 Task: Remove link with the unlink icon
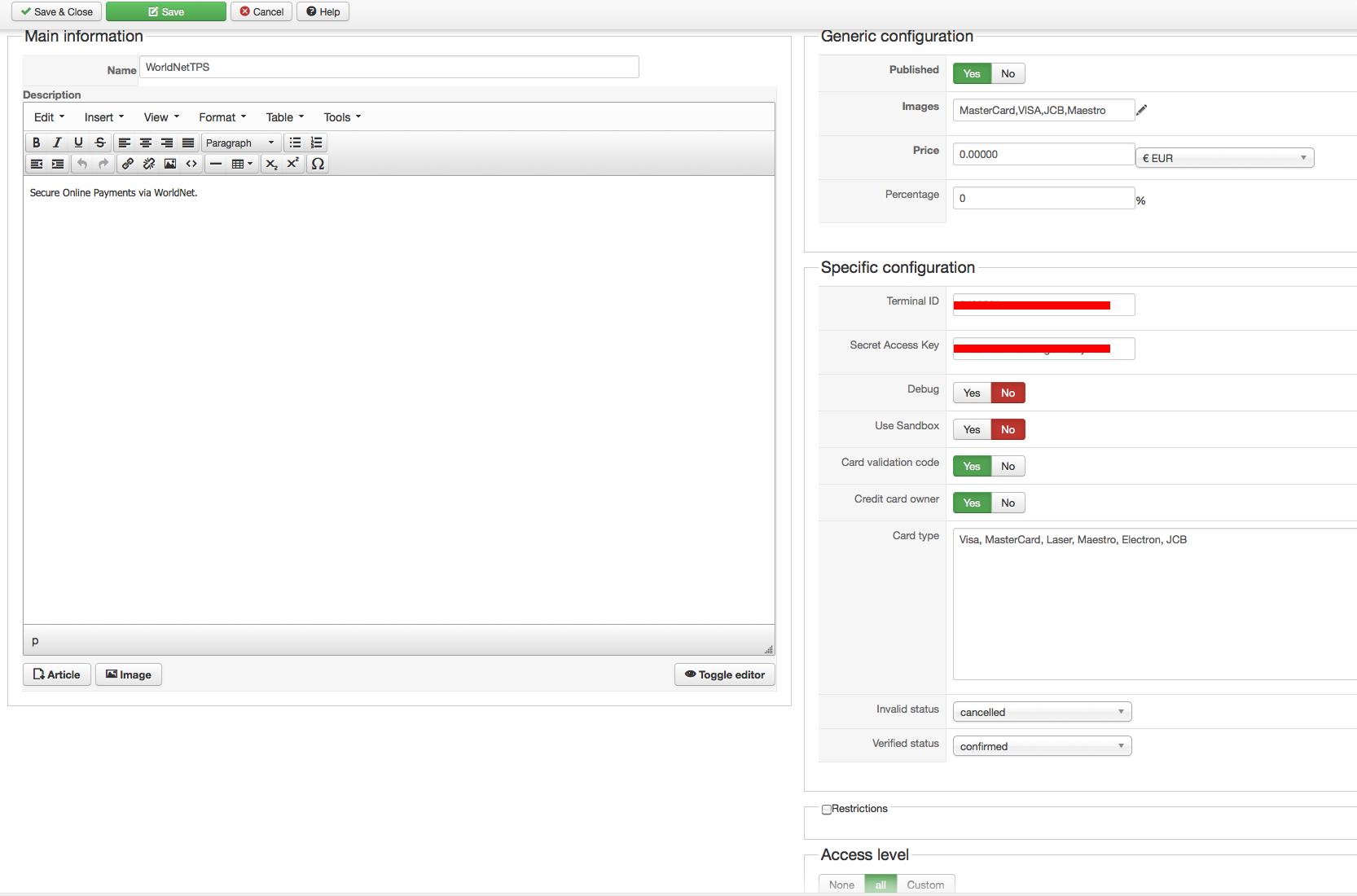click(x=149, y=164)
